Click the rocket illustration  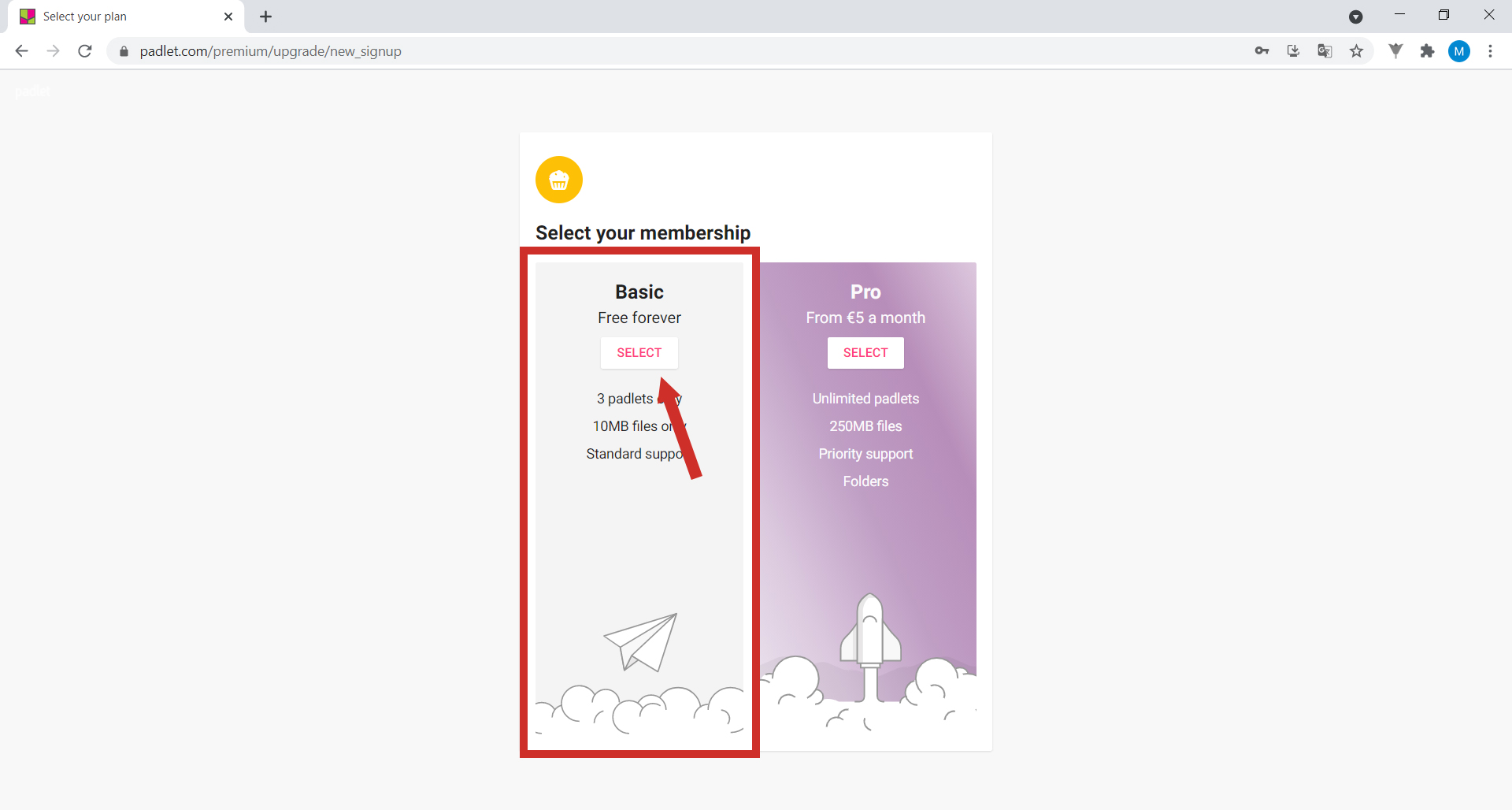[870, 646]
